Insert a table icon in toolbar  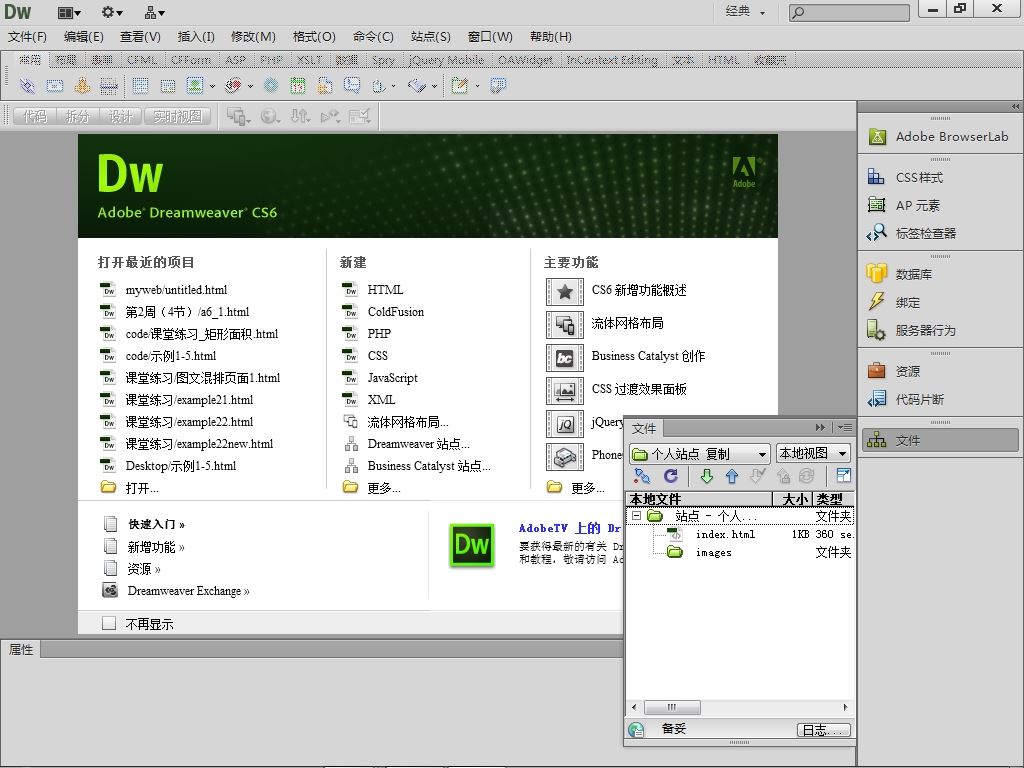140,86
